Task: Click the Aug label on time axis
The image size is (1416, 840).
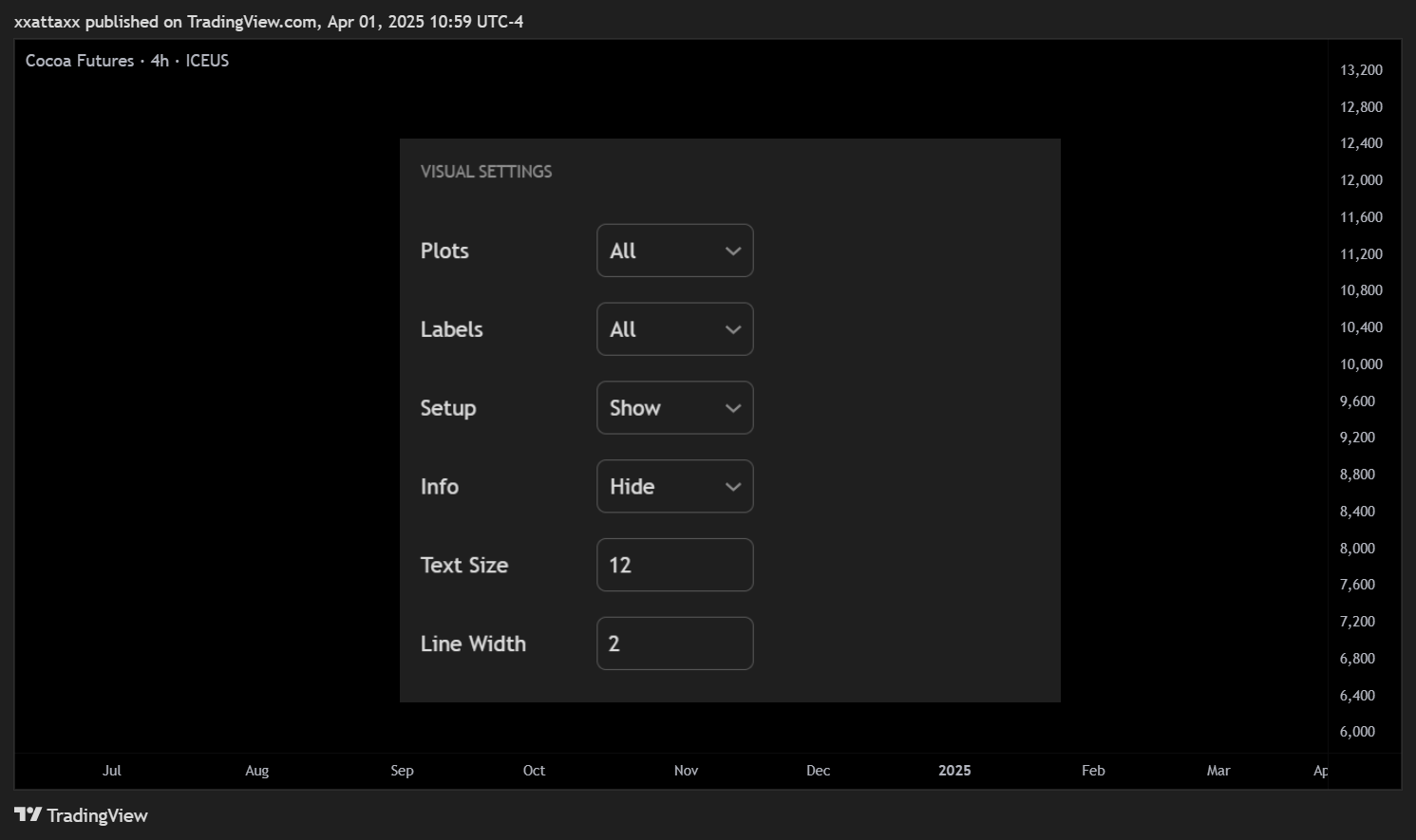Action: pos(257,771)
